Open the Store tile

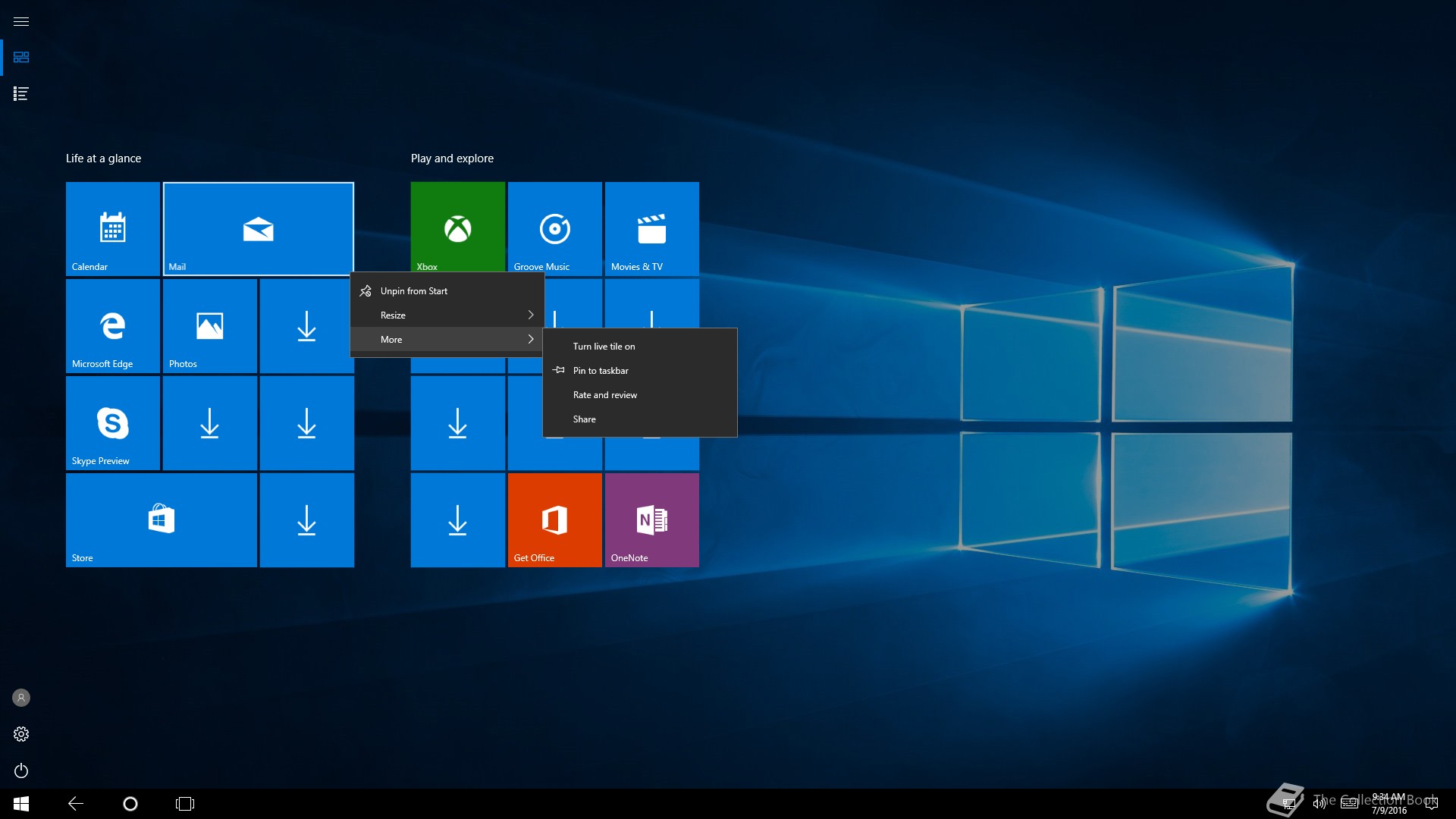161,520
